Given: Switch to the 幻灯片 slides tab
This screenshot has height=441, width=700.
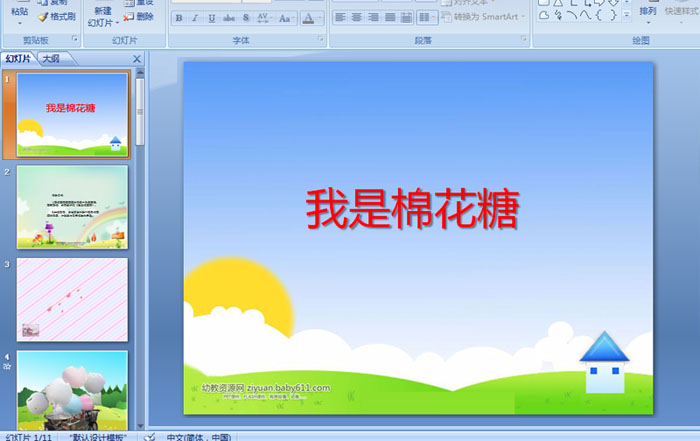Looking at the screenshot, I should tap(18, 58).
